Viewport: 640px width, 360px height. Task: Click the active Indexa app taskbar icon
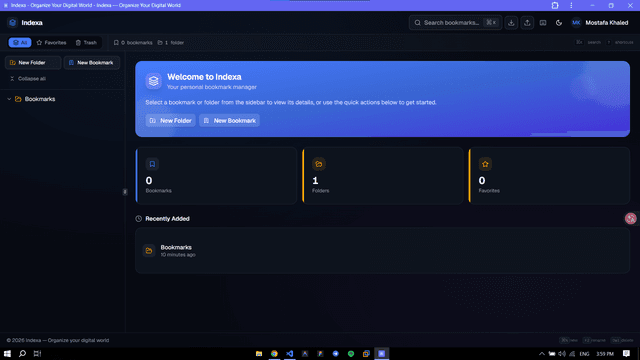382,353
